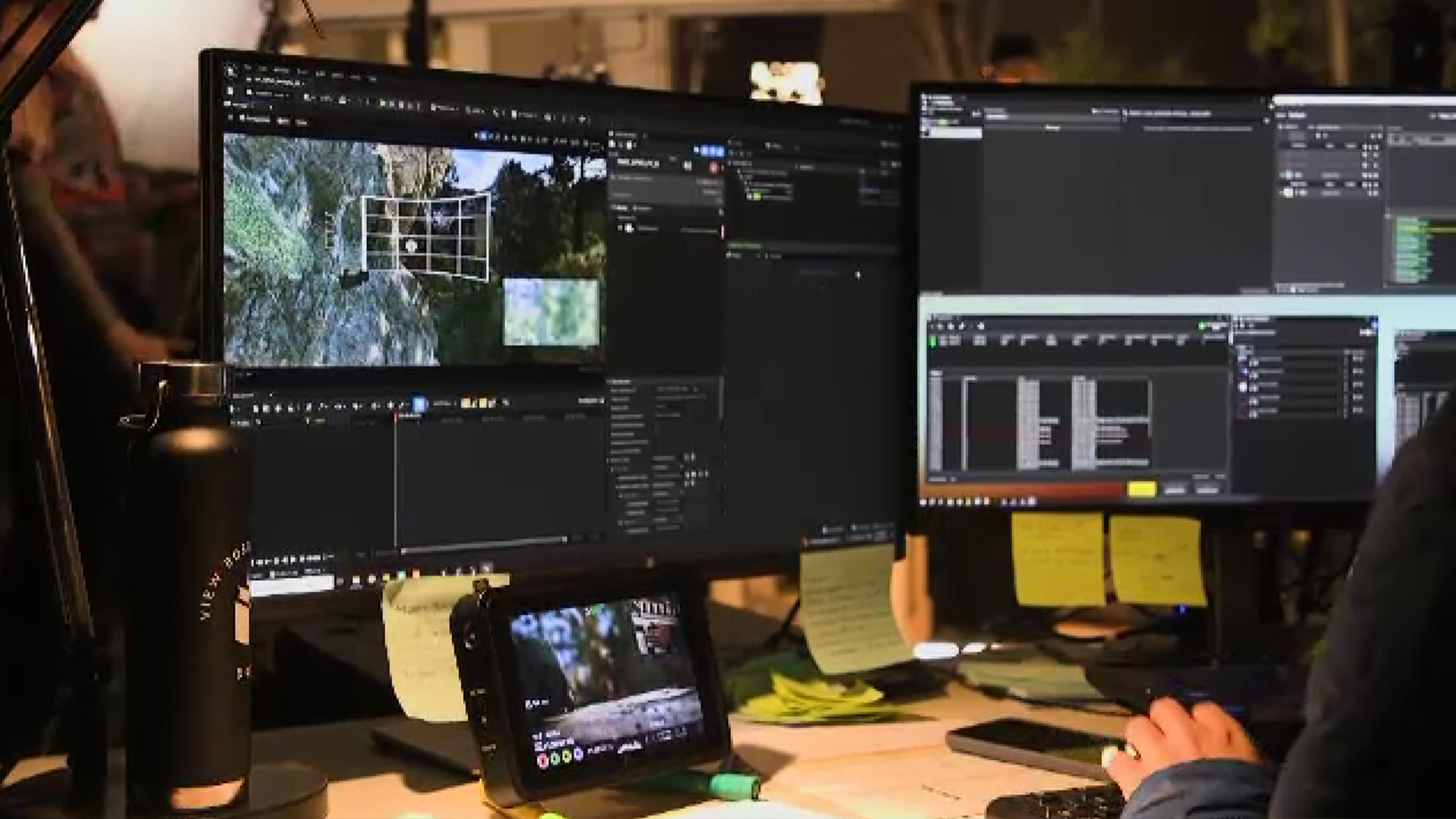Click the red playhead marker in the sequencer timeline
Image resolution: width=1456 pixels, height=819 pixels.
pos(396,416)
